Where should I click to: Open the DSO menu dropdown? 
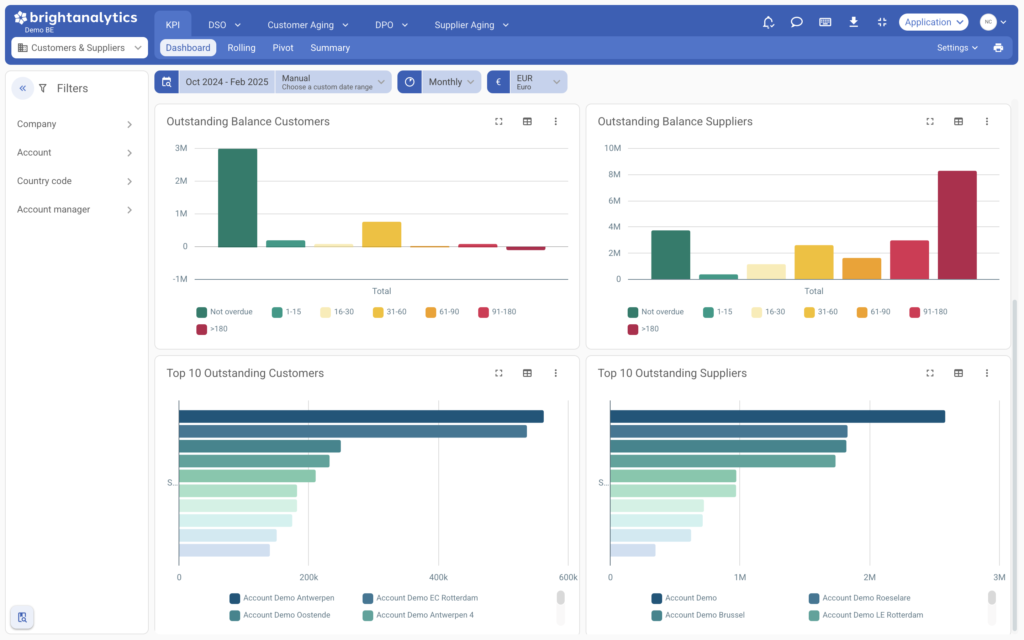(225, 25)
